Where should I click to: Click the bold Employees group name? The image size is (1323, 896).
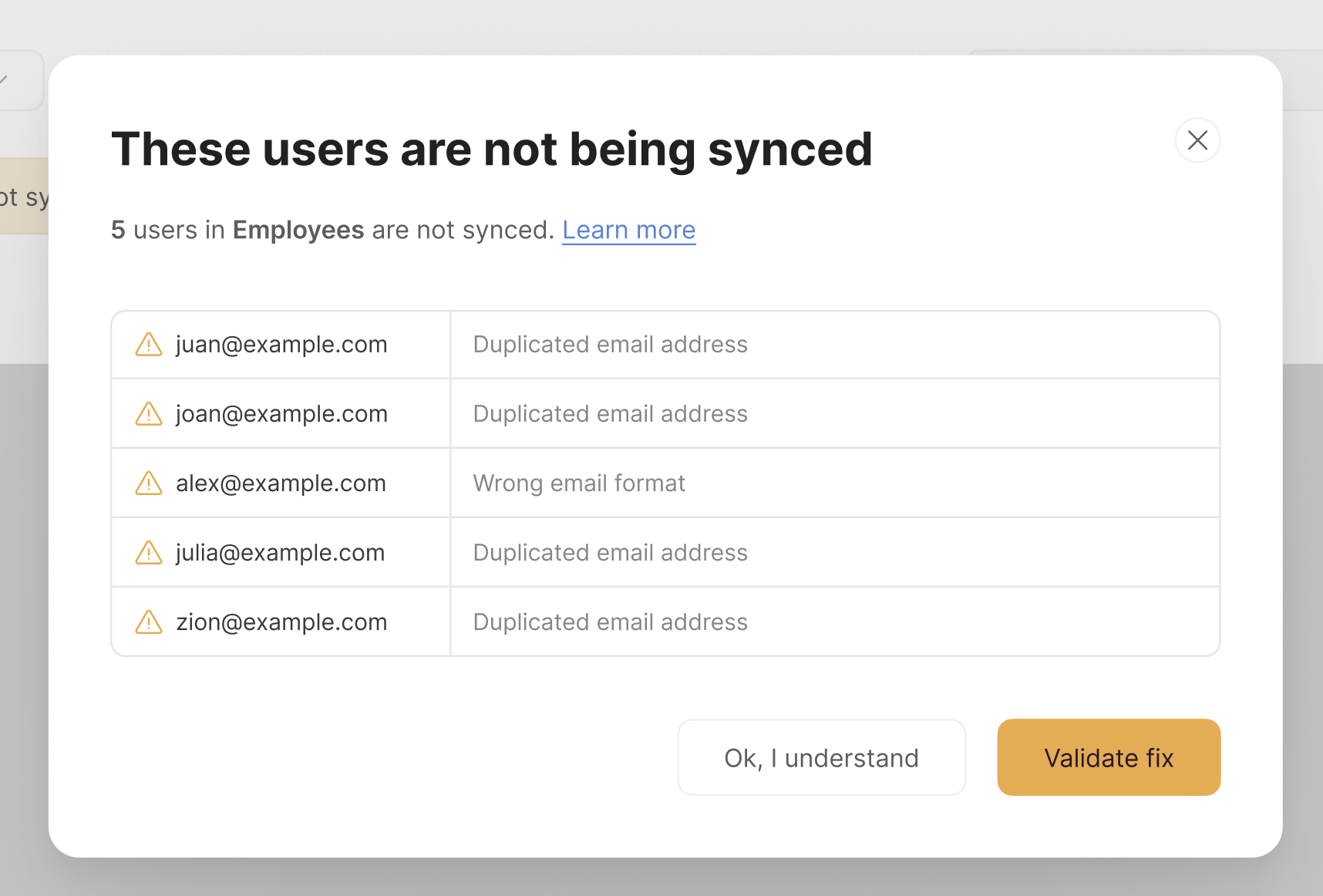[298, 230]
